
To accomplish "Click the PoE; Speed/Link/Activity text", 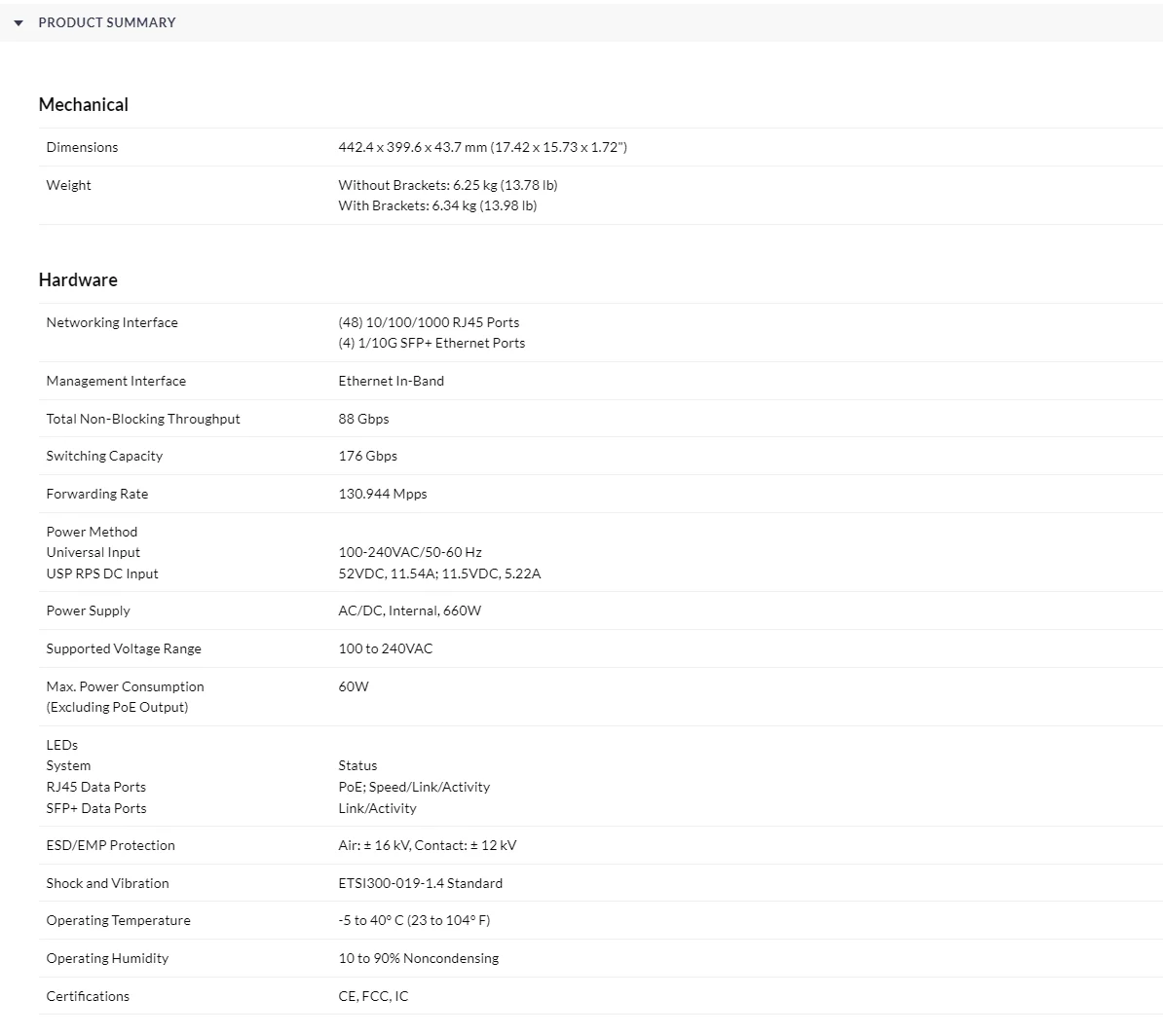I will [414, 787].
